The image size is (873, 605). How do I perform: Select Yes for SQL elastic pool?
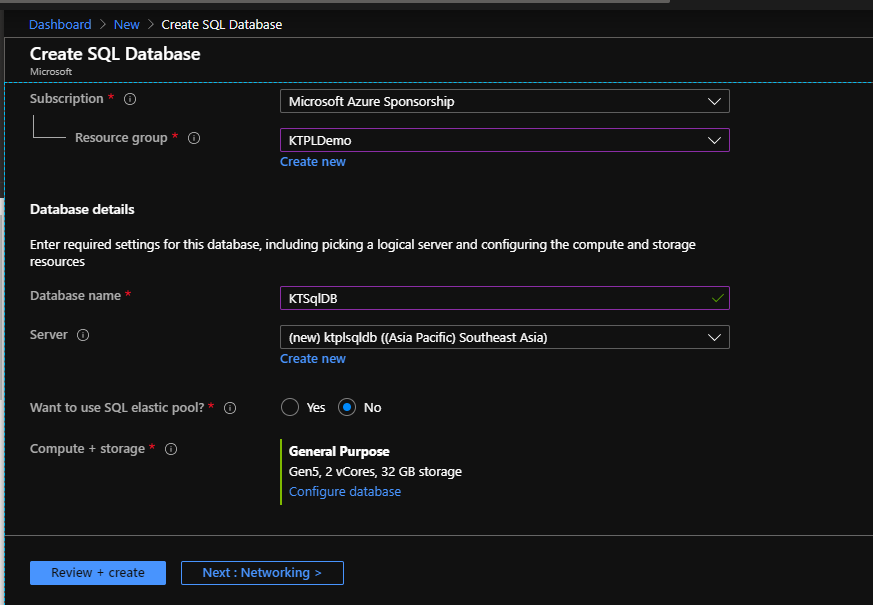coord(290,407)
